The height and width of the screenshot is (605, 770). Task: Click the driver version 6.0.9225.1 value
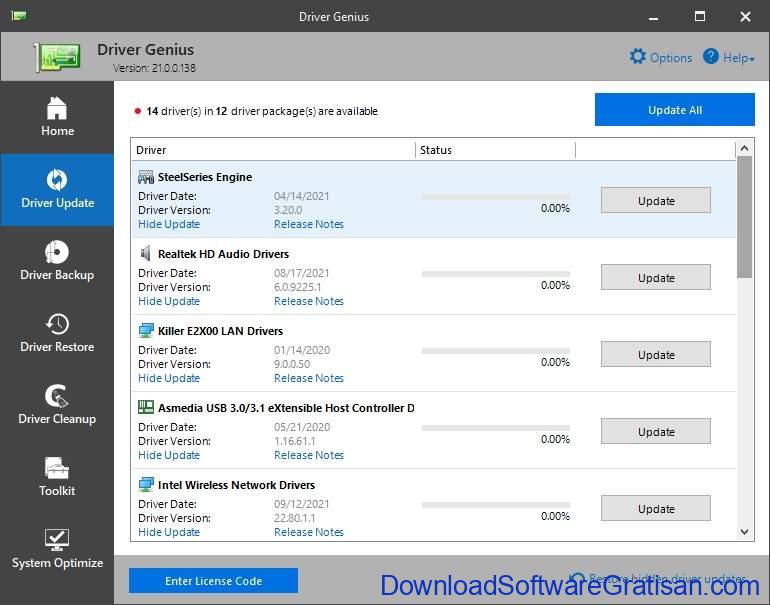298,287
